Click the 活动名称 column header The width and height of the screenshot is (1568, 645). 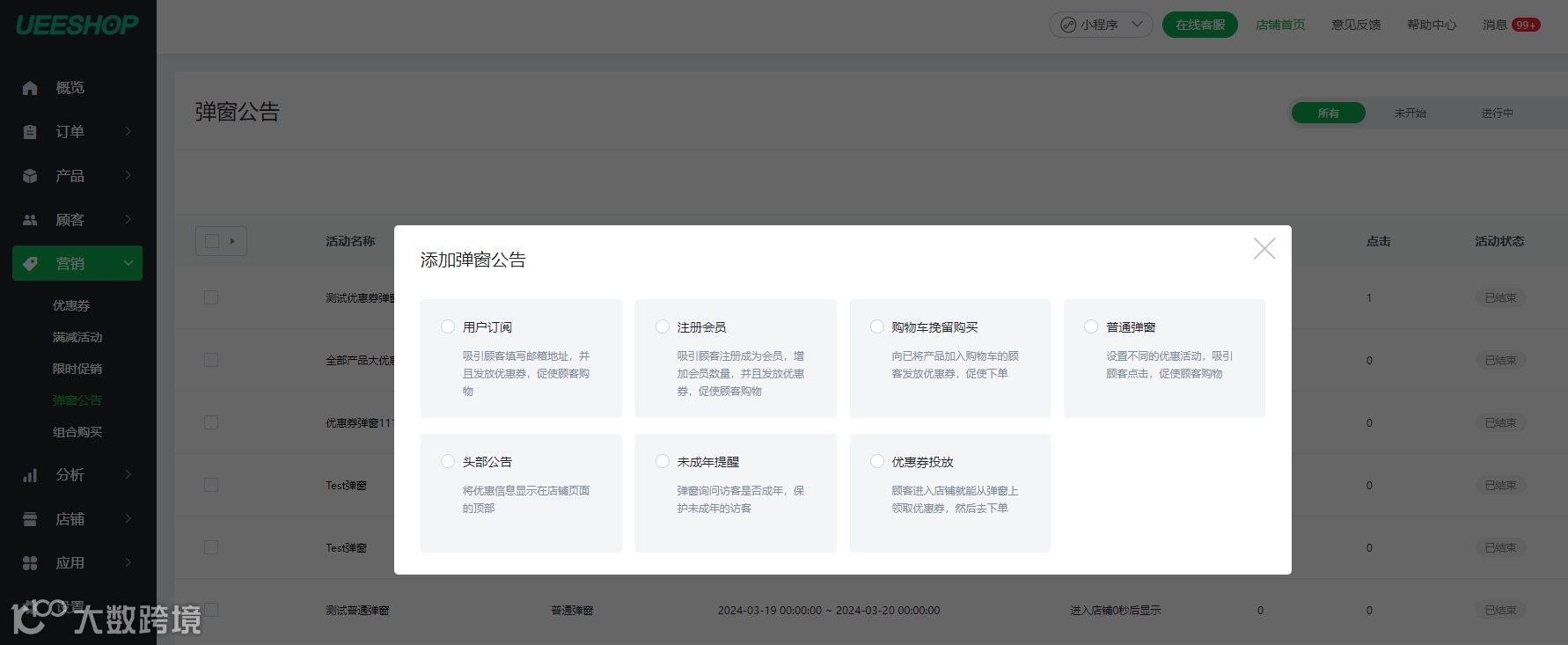pos(350,241)
